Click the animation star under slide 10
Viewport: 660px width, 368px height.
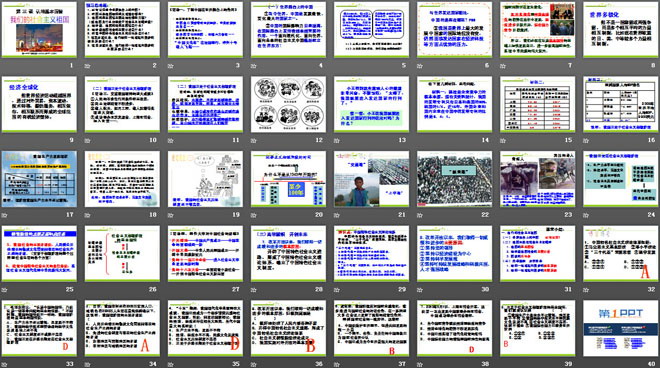point(88,140)
